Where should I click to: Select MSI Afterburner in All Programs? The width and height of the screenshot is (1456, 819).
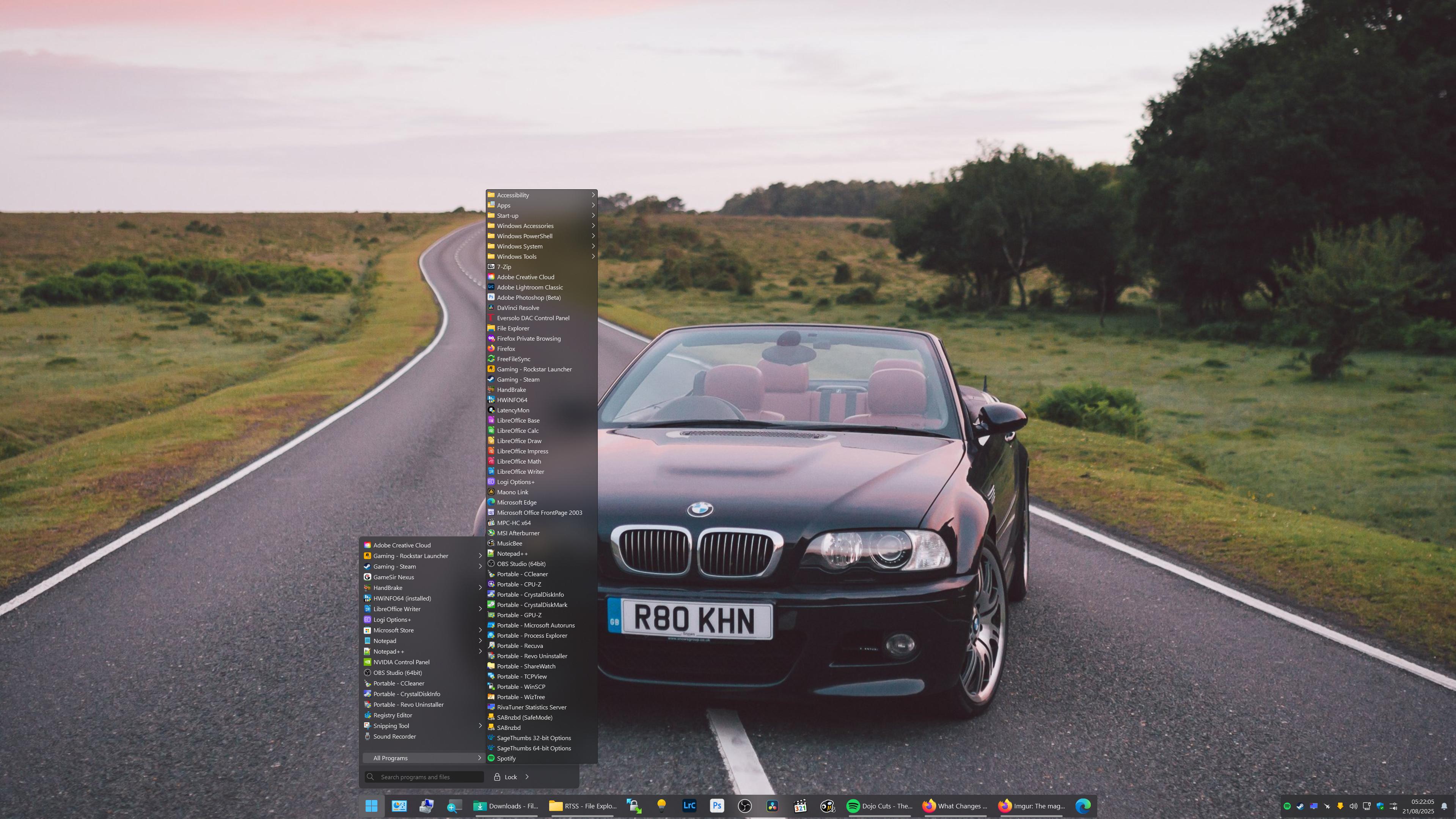(x=518, y=533)
